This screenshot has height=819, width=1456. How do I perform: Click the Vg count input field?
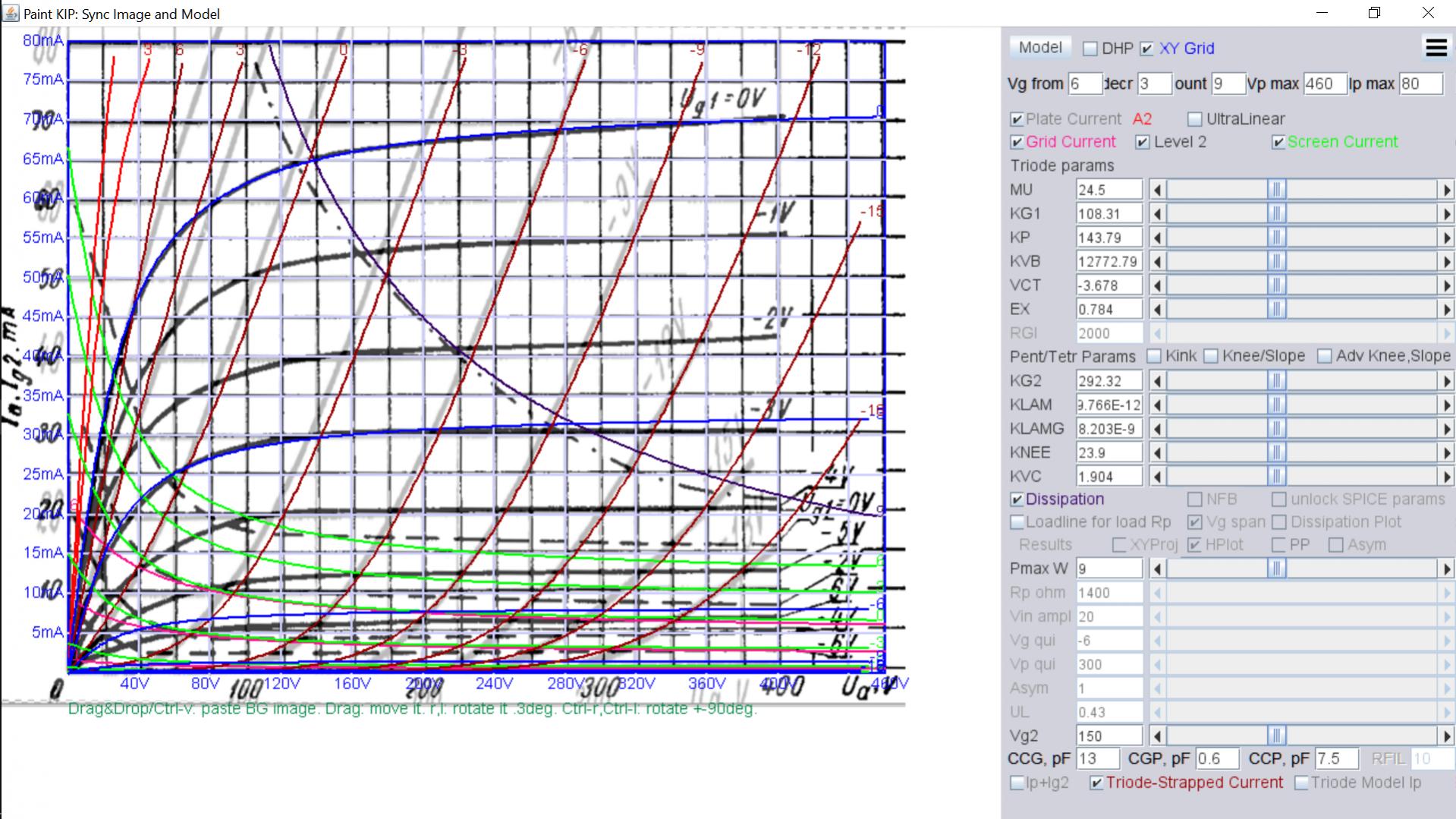(1228, 83)
